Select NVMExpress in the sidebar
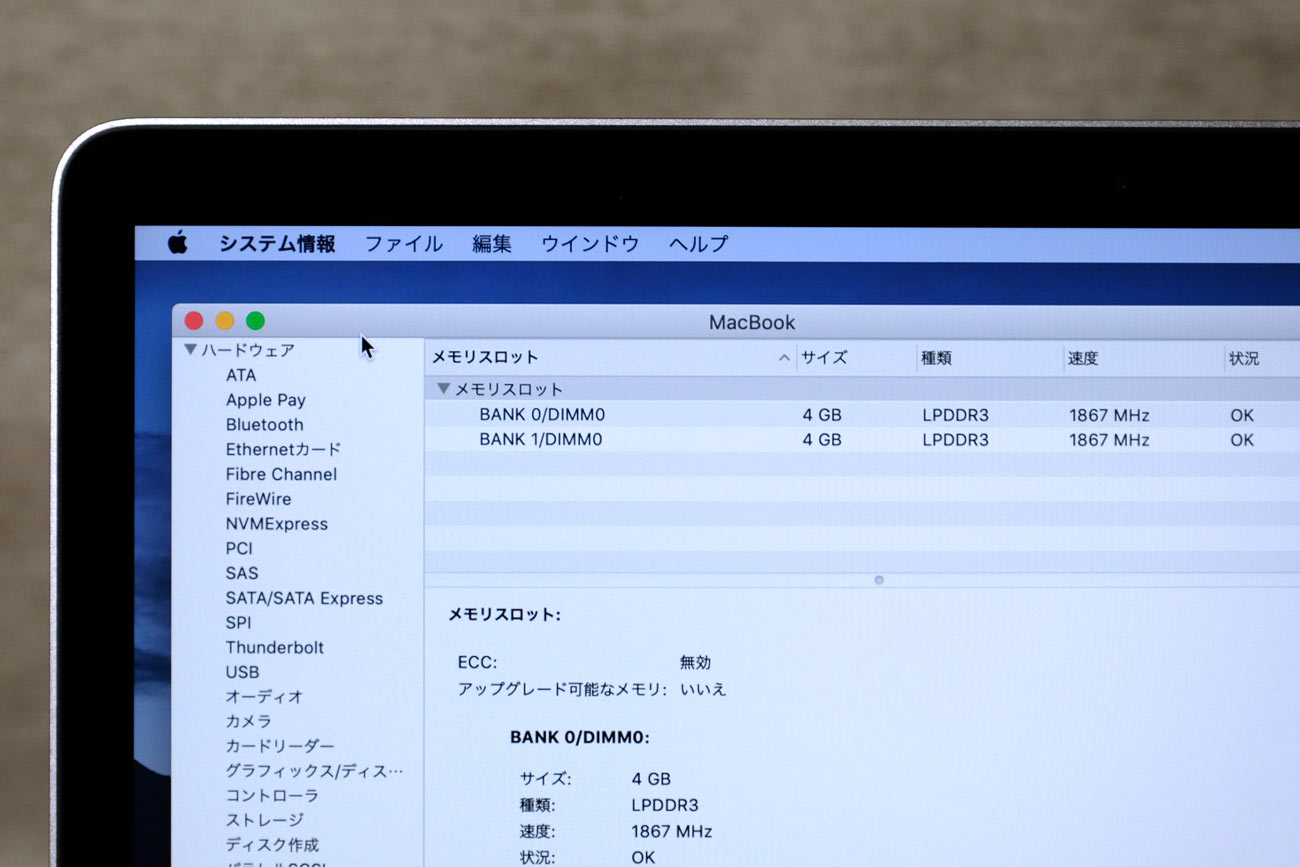The height and width of the screenshot is (867, 1300). 276,524
